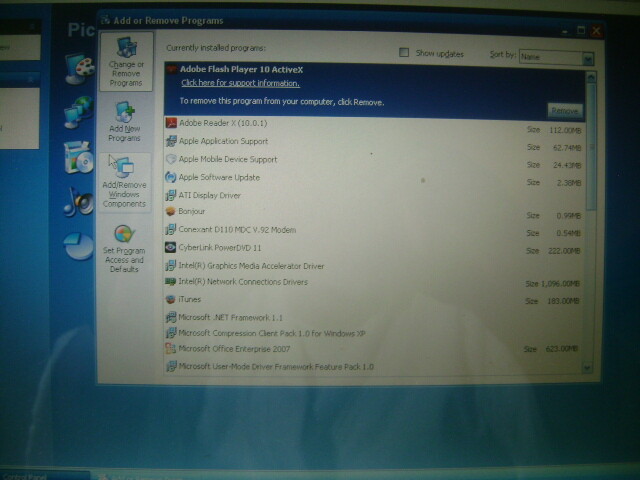Image resolution: width=640 pixels, height=480 pixels.
Task: Click the Apple Application Support icon
Action: pyautogui.click(x=171, y=141)
